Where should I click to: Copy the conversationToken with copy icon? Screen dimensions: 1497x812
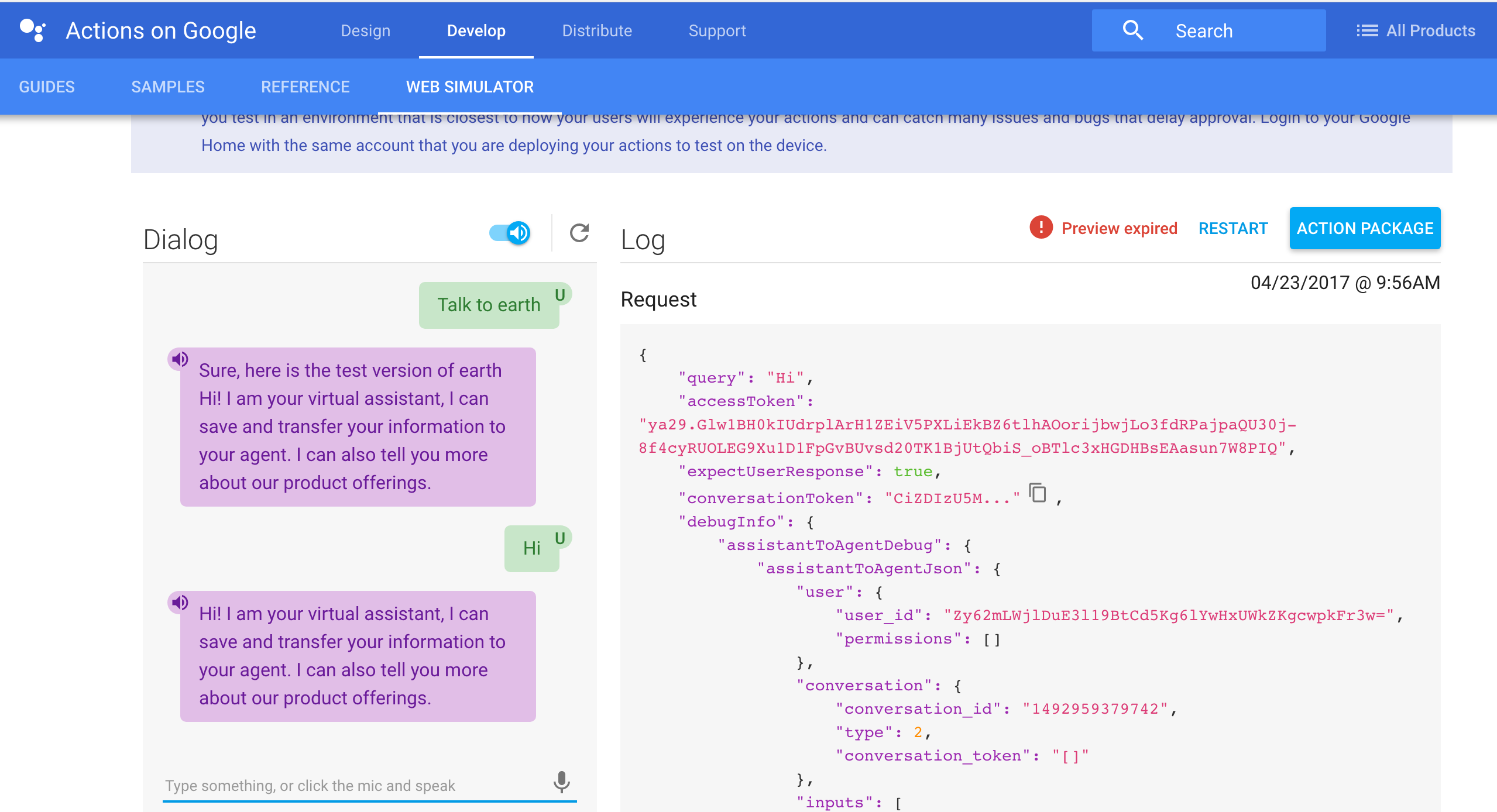tap(1038, 493)
